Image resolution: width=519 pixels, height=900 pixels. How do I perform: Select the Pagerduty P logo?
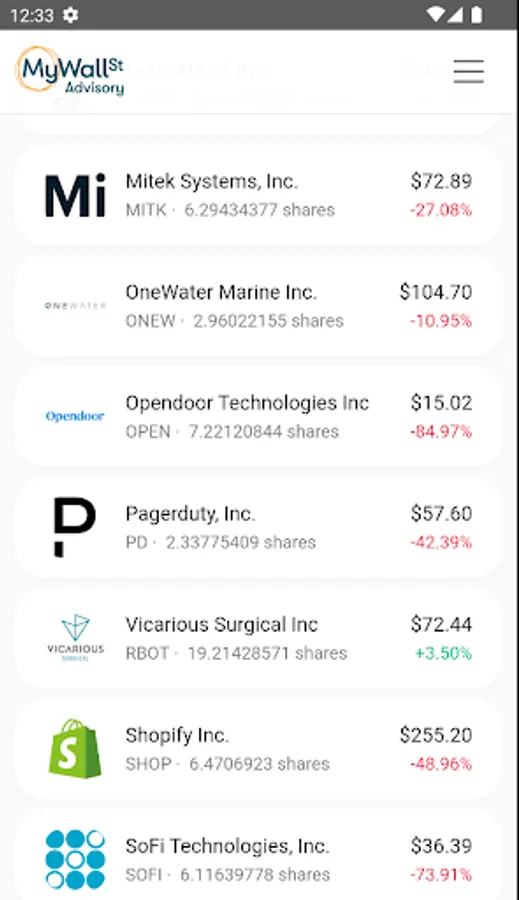click(75, 527)
